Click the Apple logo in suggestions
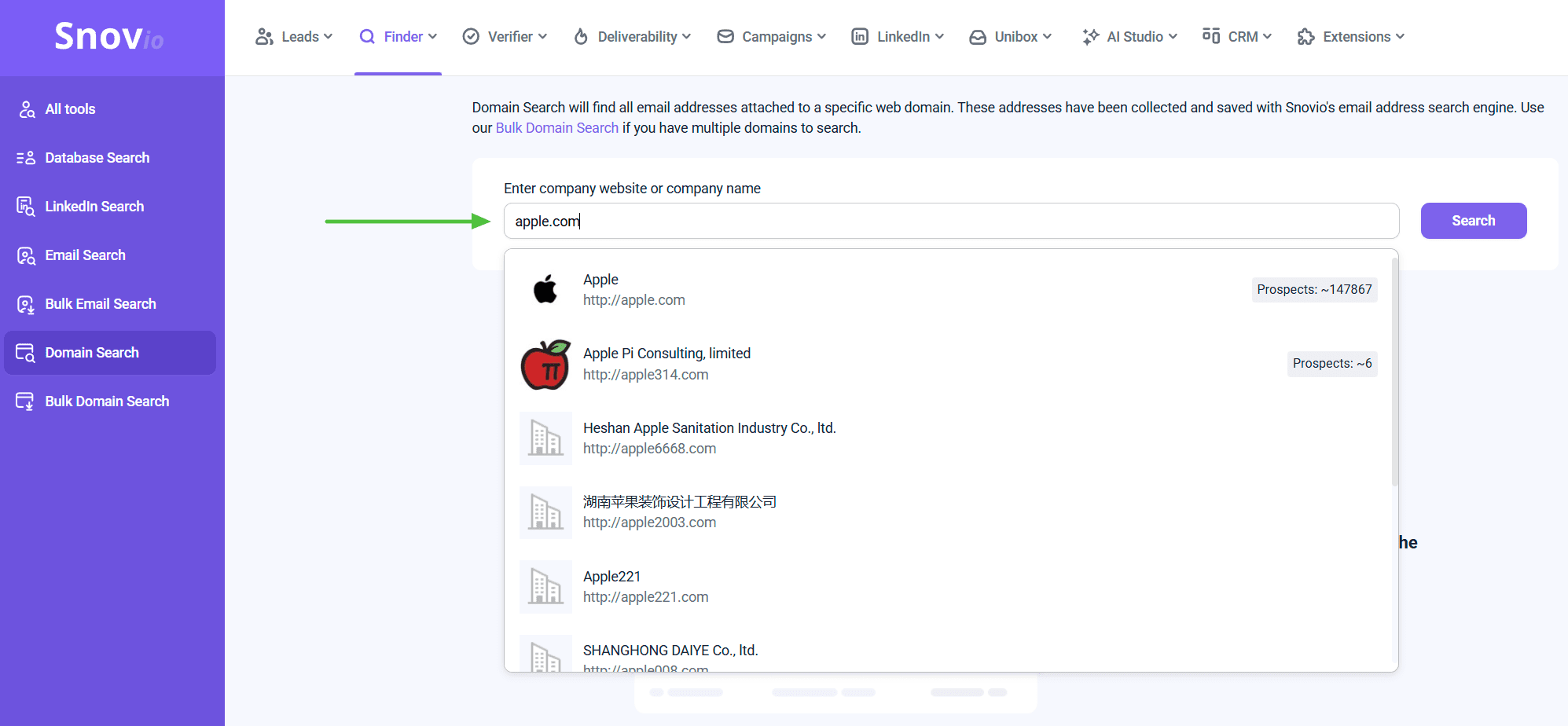The width and height of the screenshot is (1568, 726). pos(545,290)
